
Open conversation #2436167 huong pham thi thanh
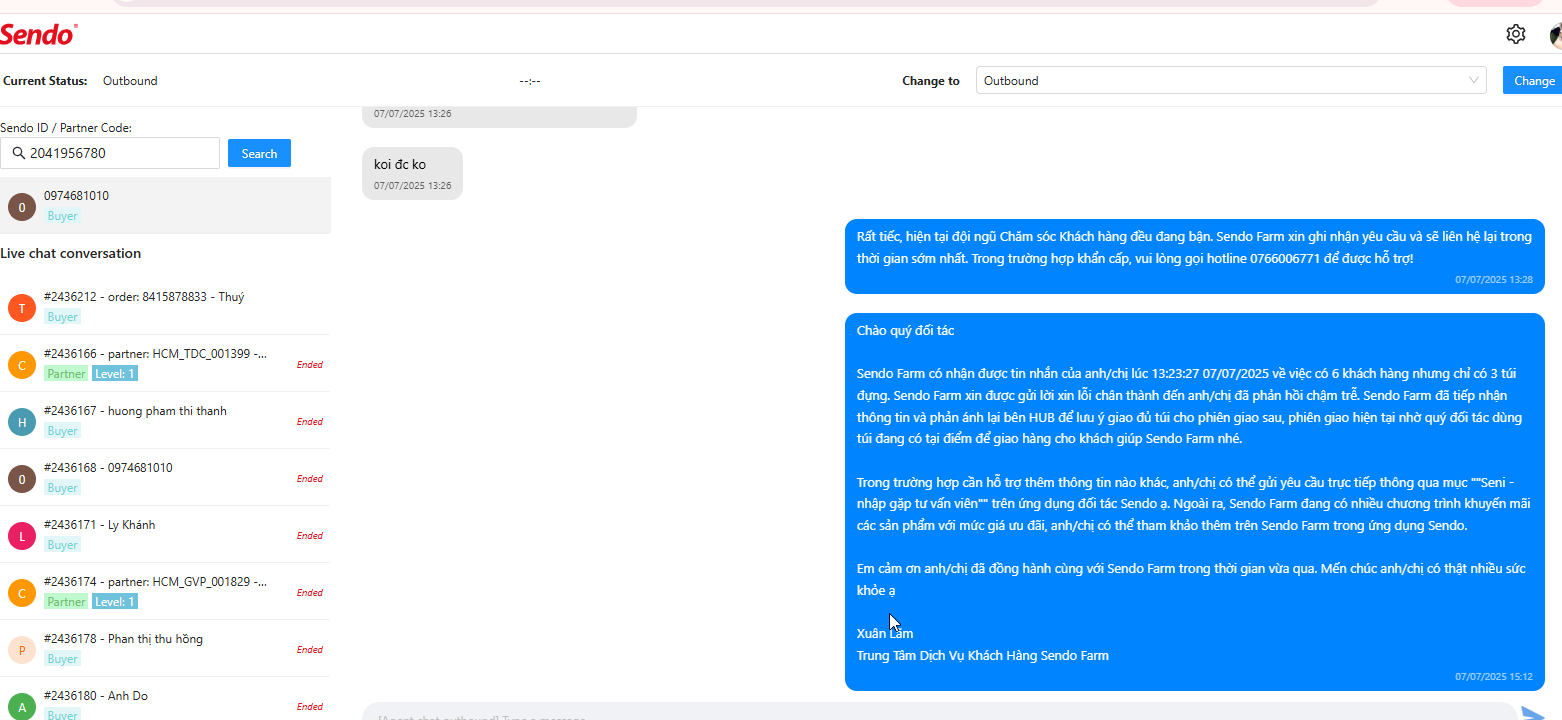coord(165,421)
